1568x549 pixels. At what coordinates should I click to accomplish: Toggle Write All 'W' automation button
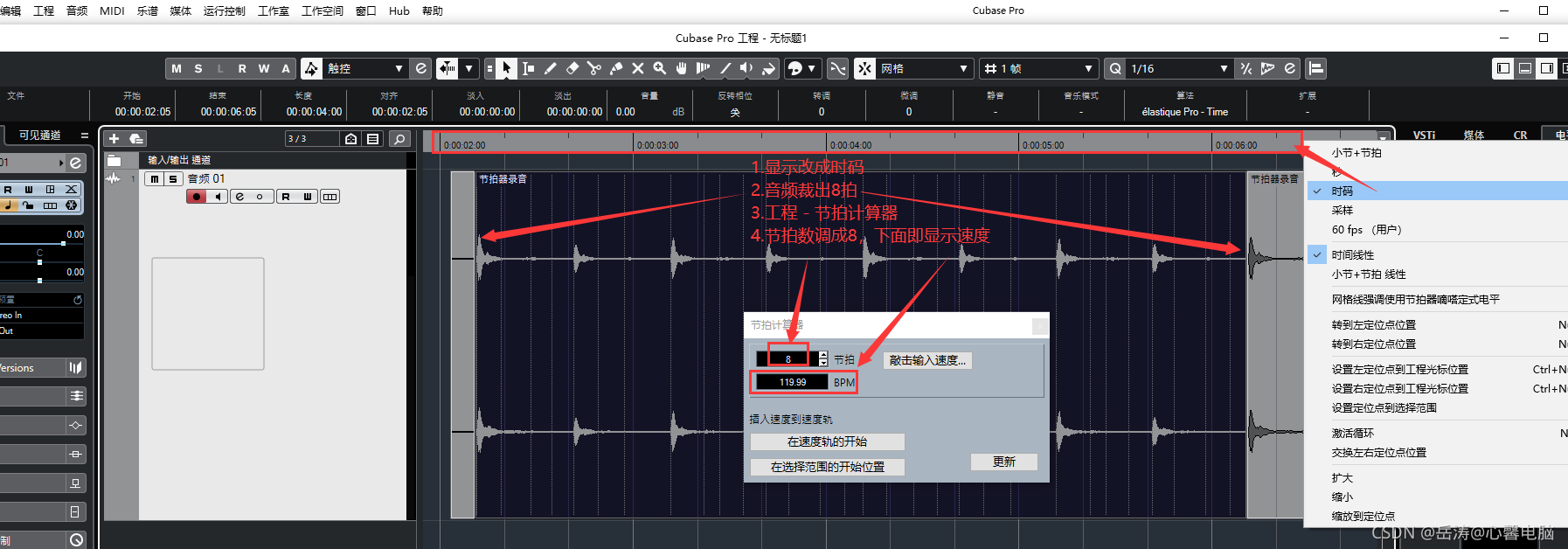point(264,68)
